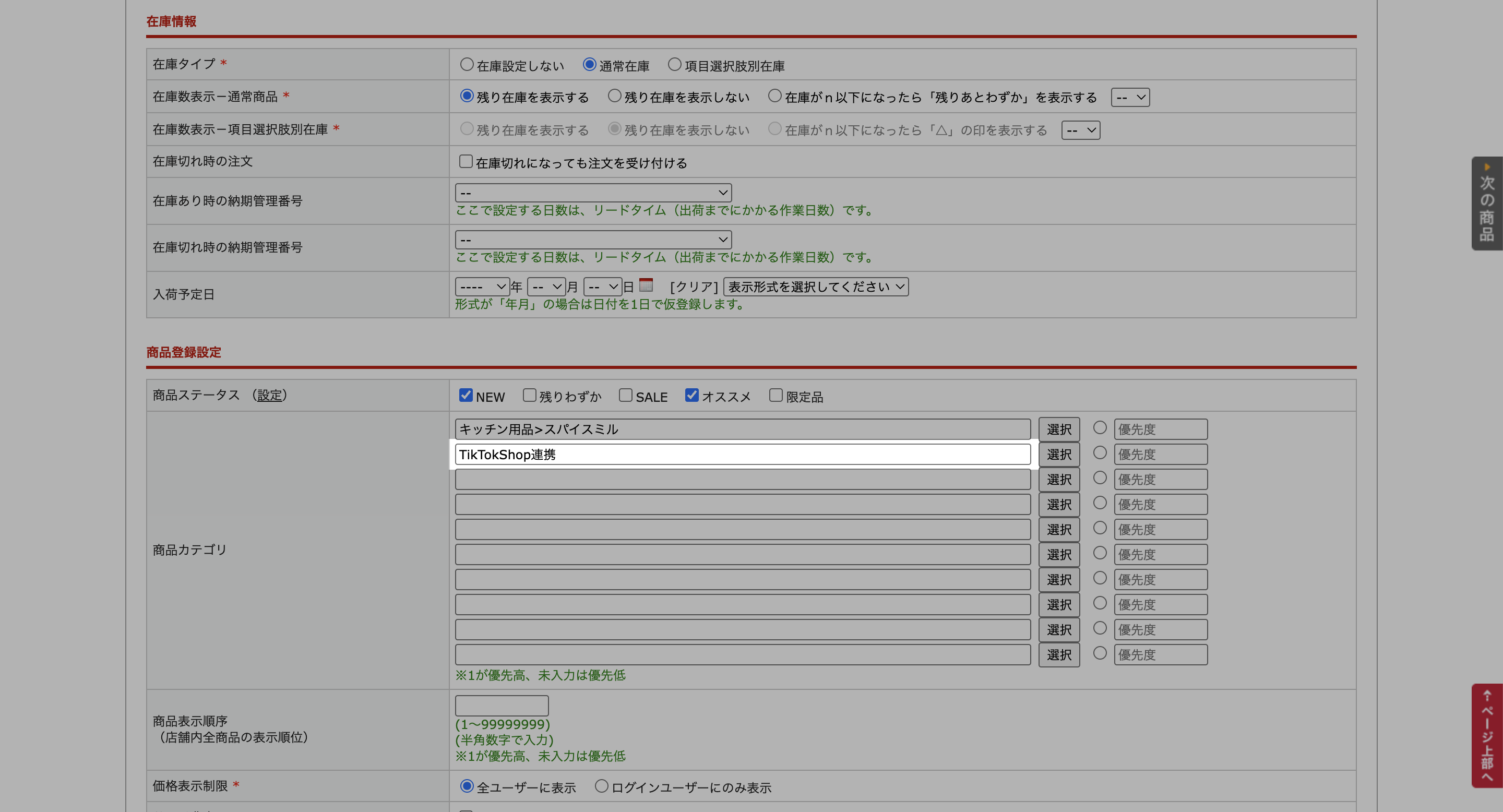
Task: Click the ページ上部へ side button
Action: coord(1486,736)
